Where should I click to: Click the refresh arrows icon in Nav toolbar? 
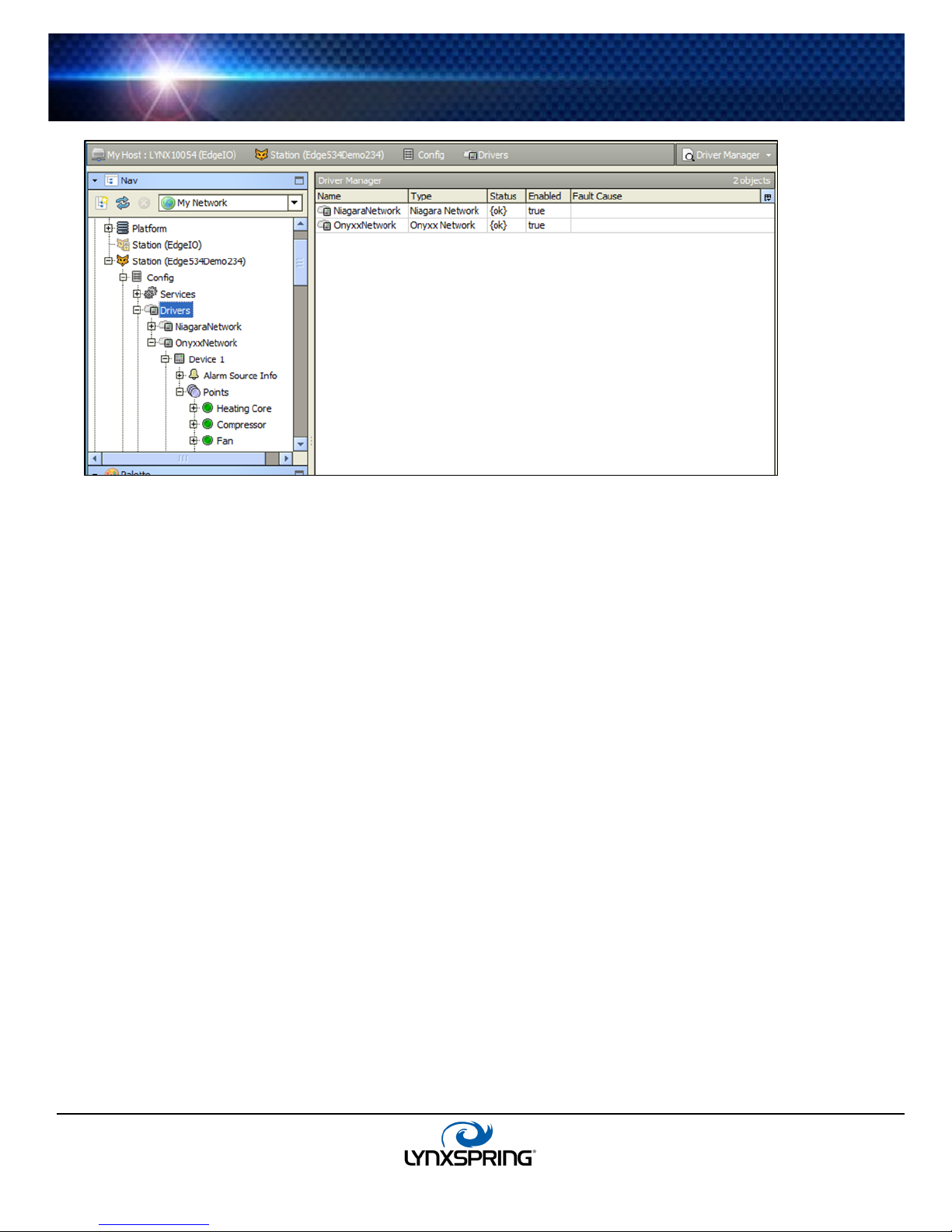[123, 203]
